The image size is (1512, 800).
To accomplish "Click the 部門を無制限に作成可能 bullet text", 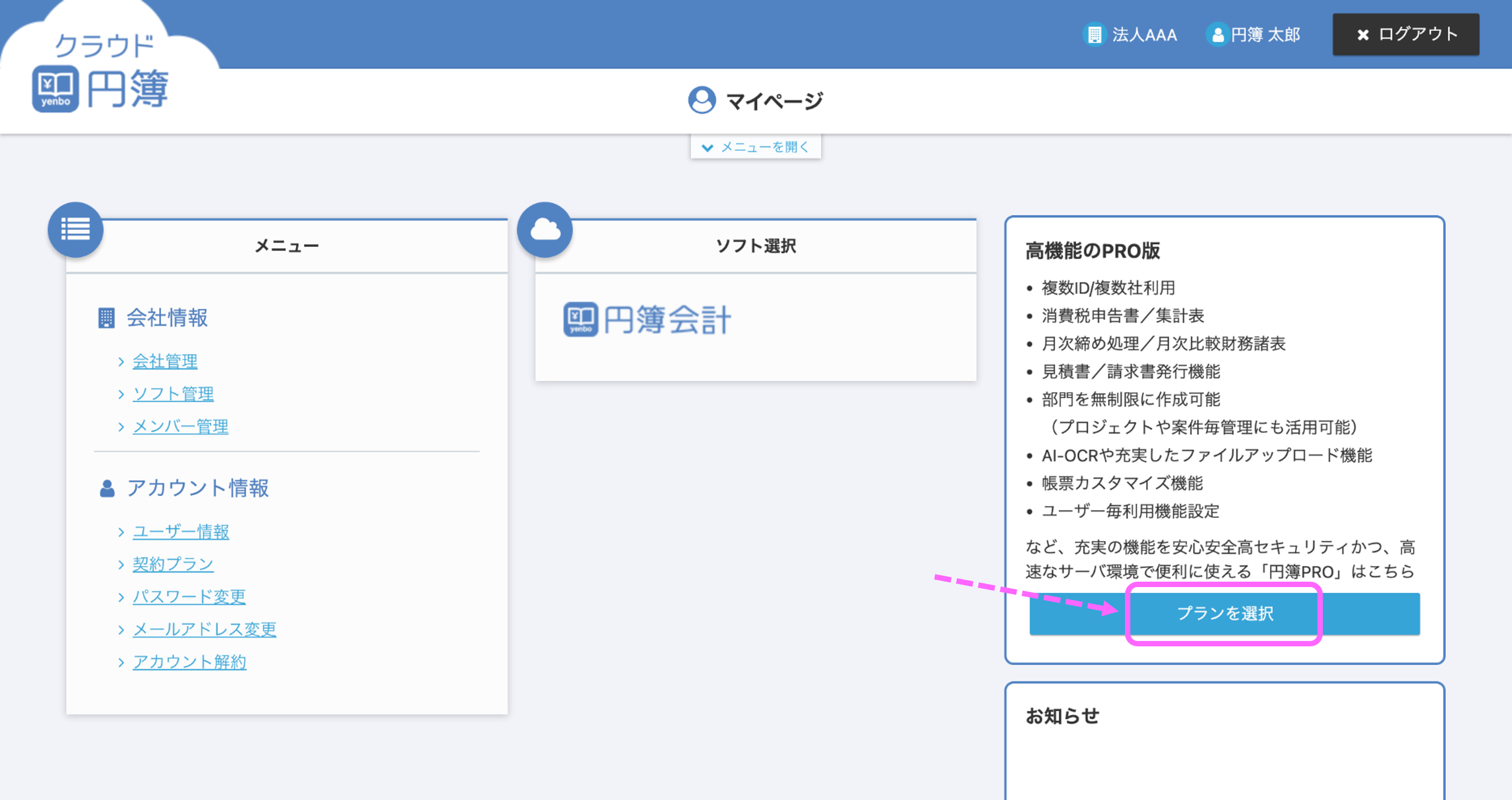I will (x=1131, y=399).
